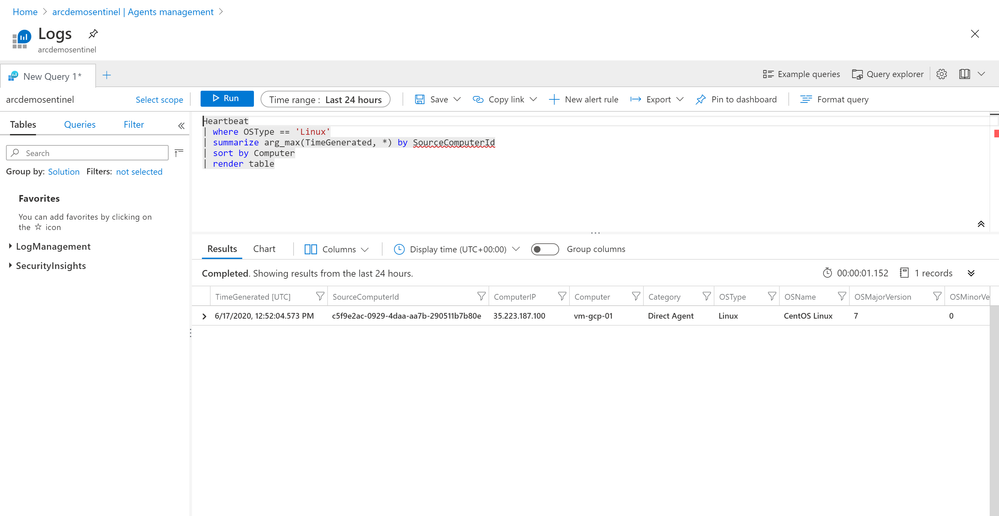This screenshot has width=999, height=516.
Task: Save the query
Action: (431, 99)
